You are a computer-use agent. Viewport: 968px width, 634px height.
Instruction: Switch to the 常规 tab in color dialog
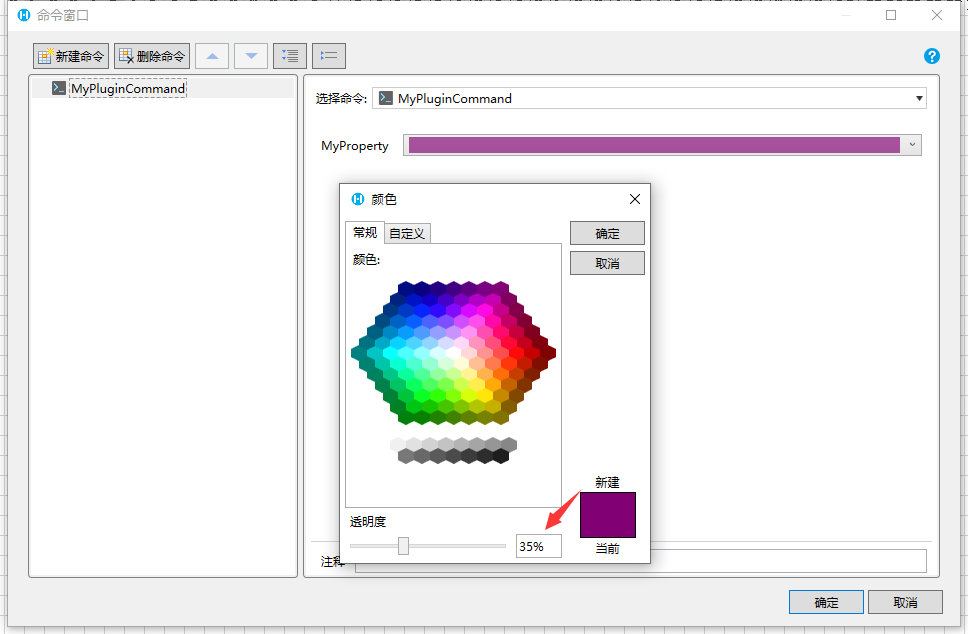(364, 233)
